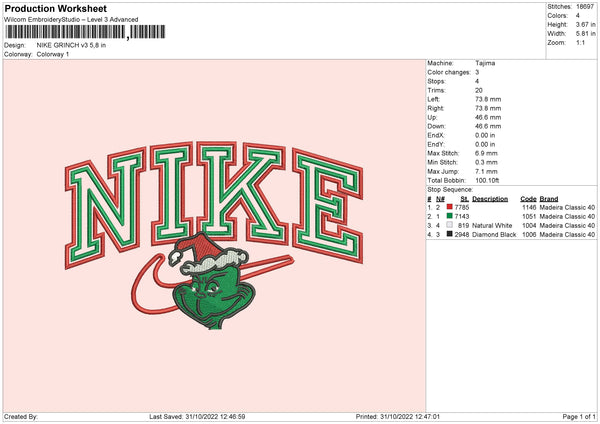Select the Zoom value 1:1
Image resolution: width=600 pixels, height=424 pixels.
(580, 42)
